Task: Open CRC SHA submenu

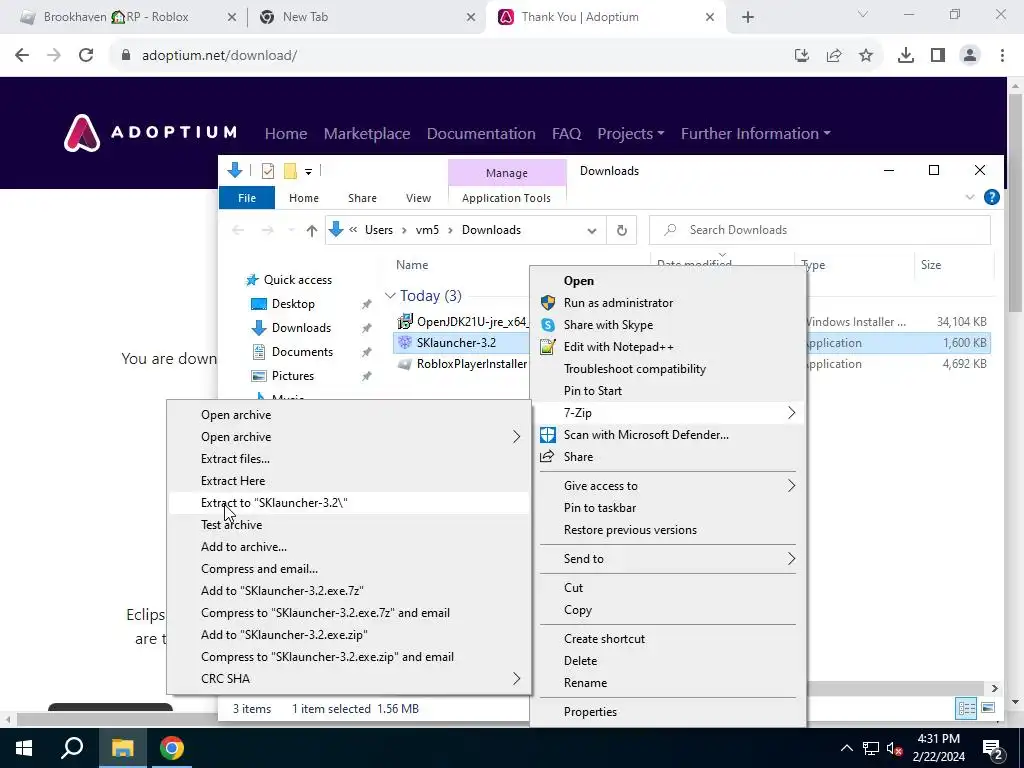Action: coord(349,679)
